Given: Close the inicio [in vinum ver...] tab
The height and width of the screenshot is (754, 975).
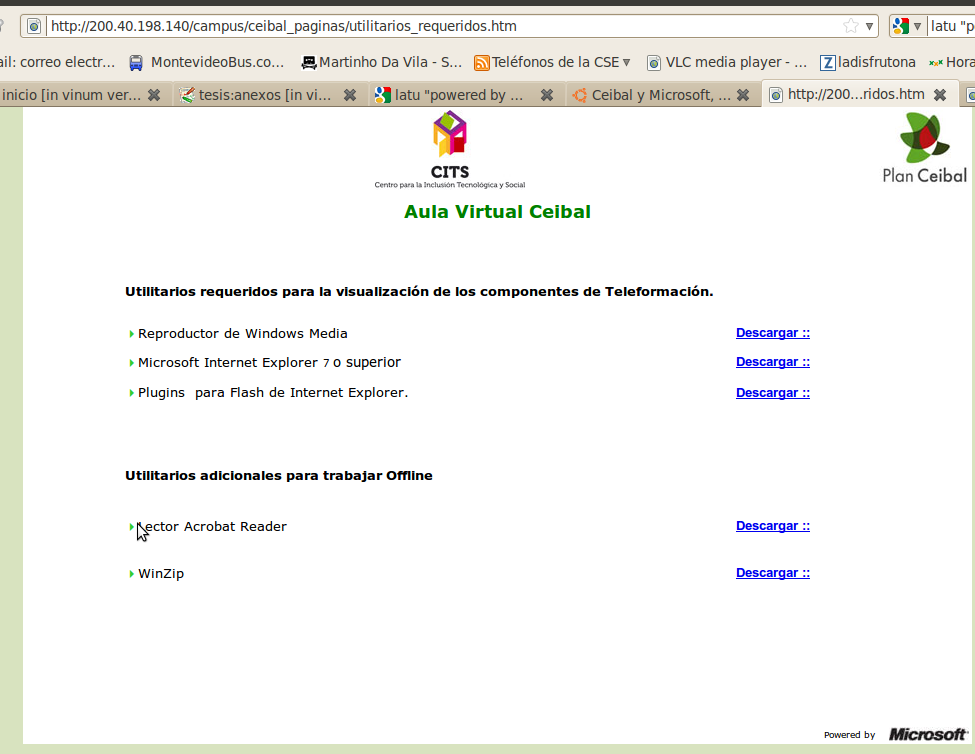Looking at the screenshot, I should coord(154,95).
